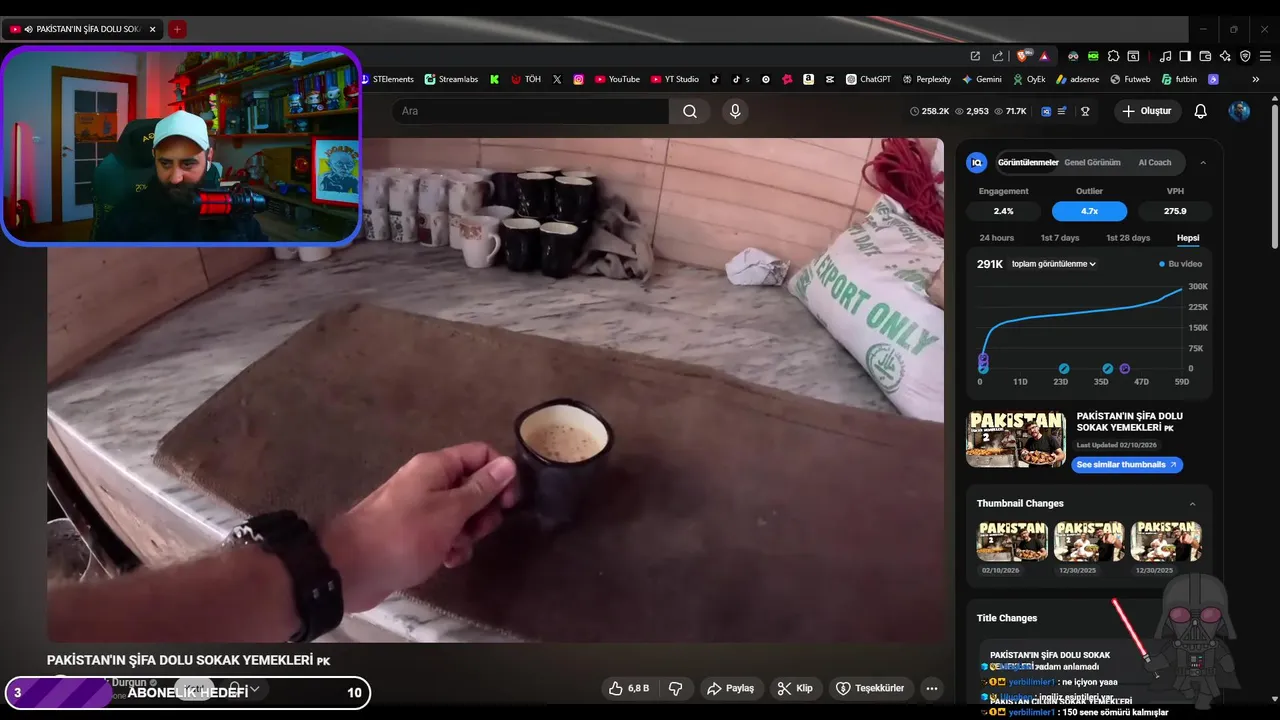Screen dimensions: 1280x720
Task: Switch to the AI Coach tab
Action: [x=1155, y=162]
